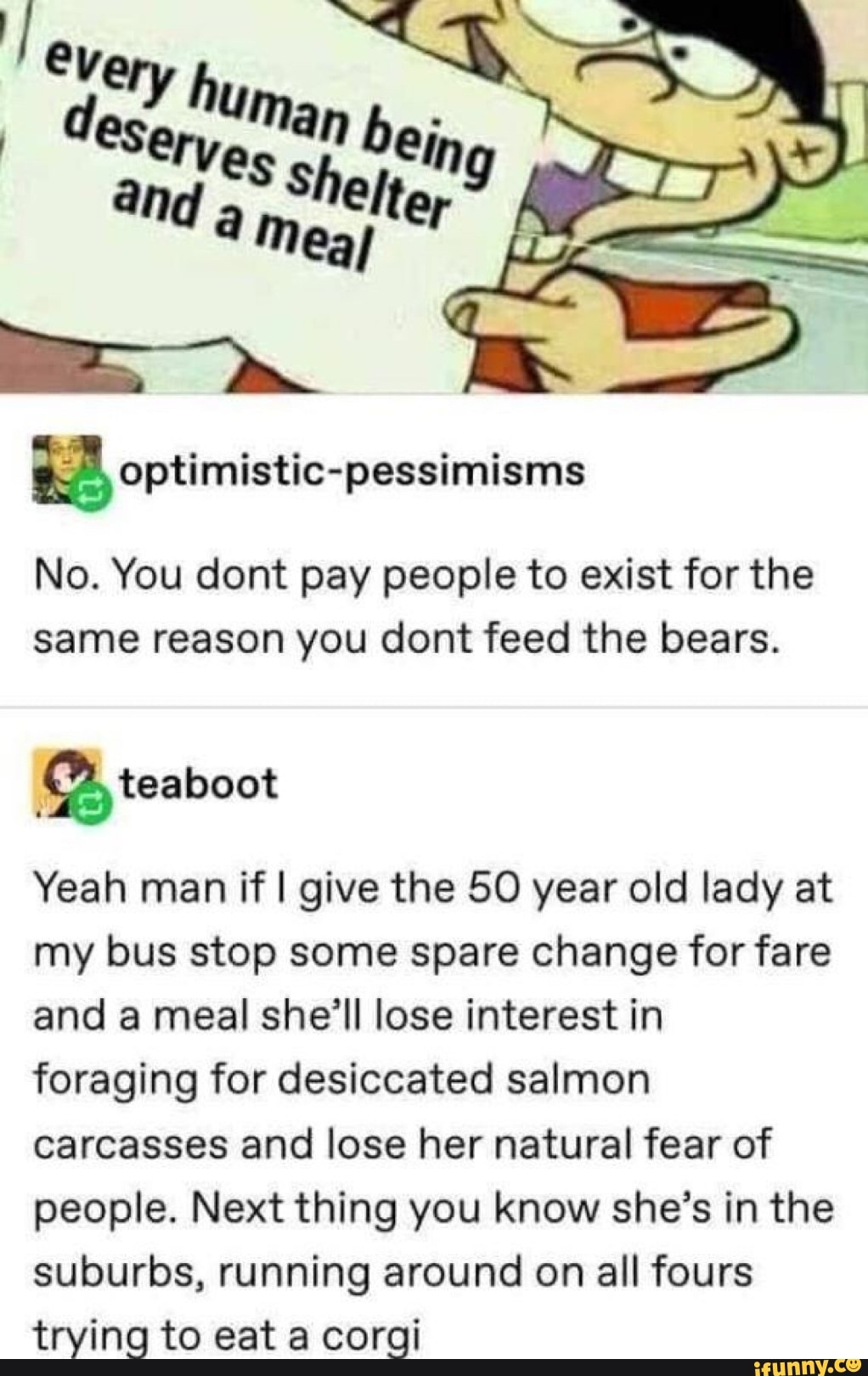
Task: Open the teaboot username link
Action: click(199, 782)
